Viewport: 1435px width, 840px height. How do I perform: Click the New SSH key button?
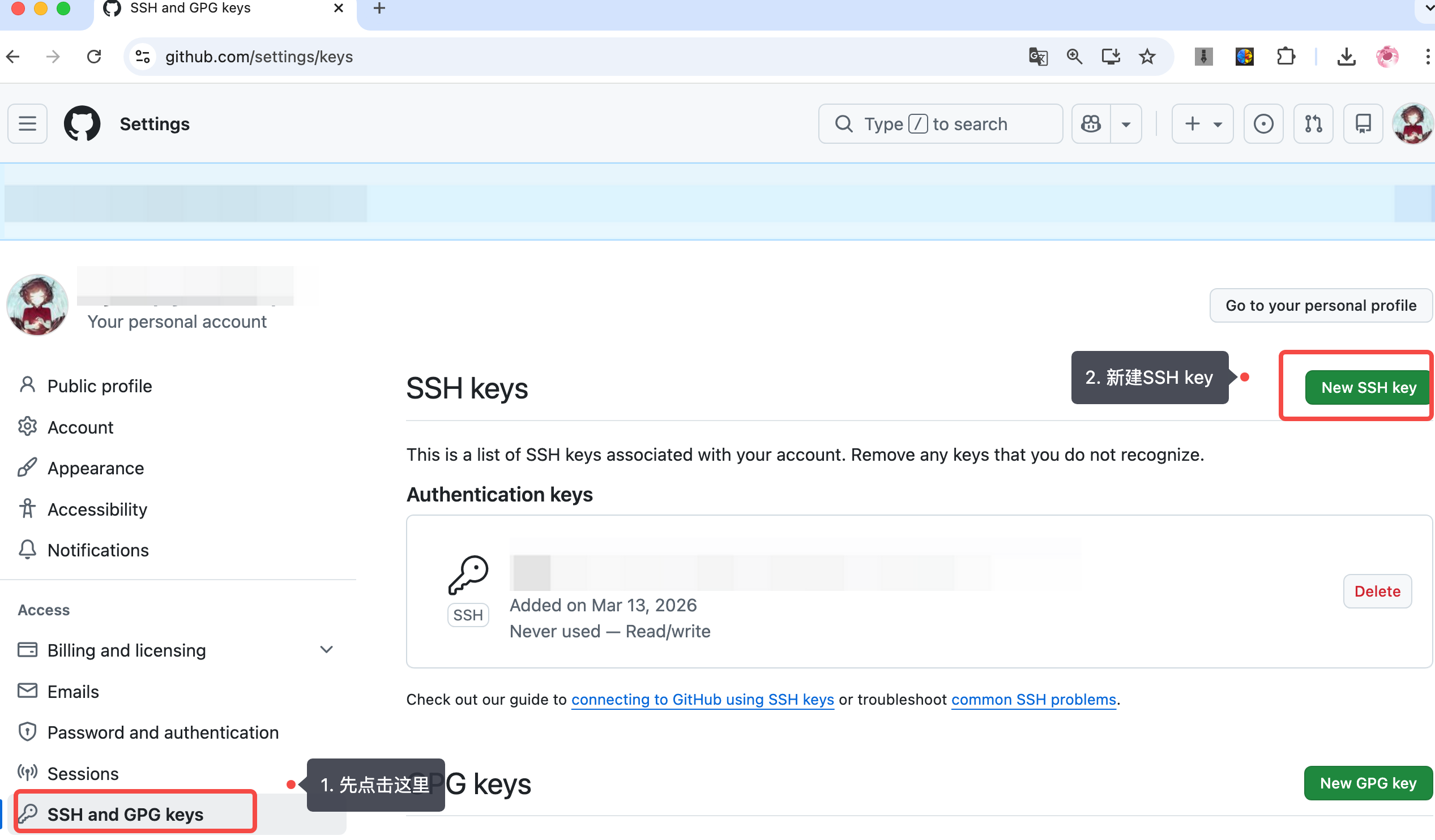point(1368,388)
